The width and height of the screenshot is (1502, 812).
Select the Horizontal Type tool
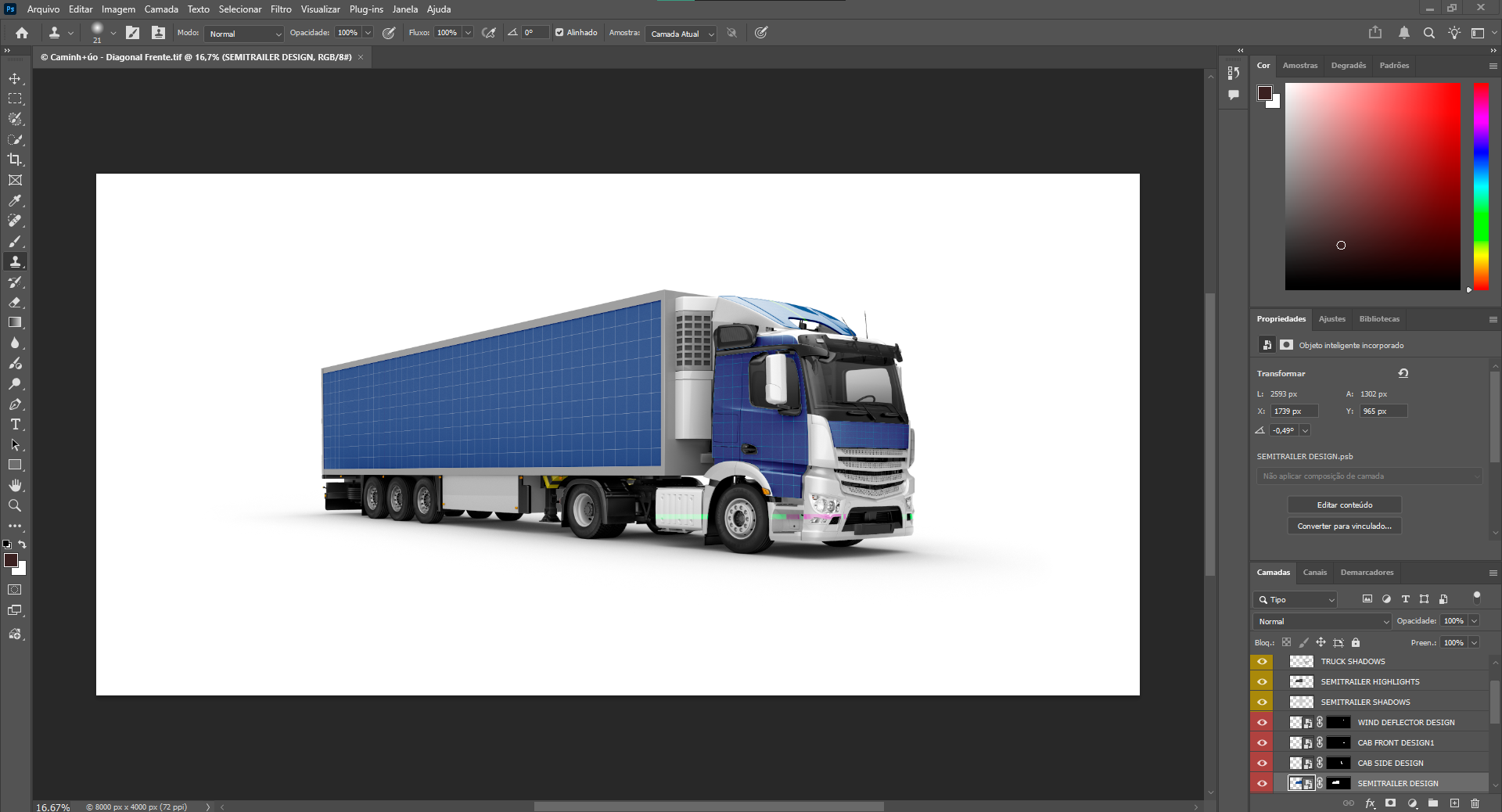coord(15,425)
